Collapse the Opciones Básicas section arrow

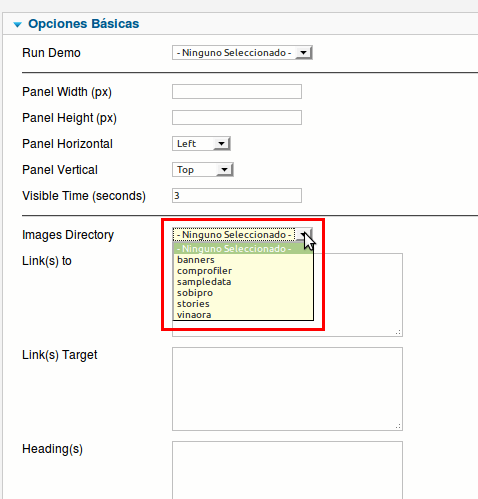tap(18, 24)
